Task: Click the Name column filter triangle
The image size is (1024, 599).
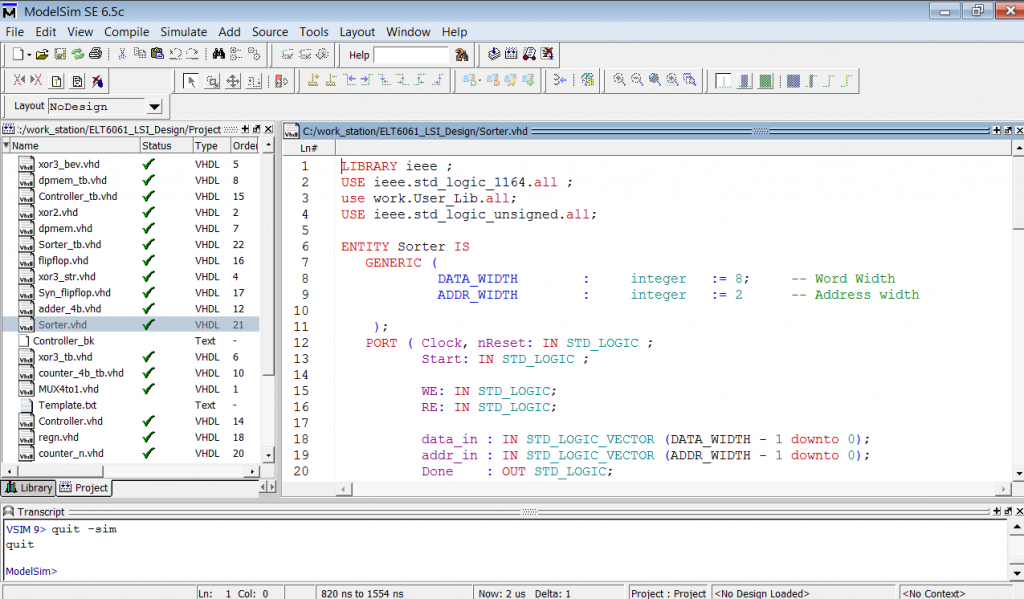Action: tap(7, 146)
